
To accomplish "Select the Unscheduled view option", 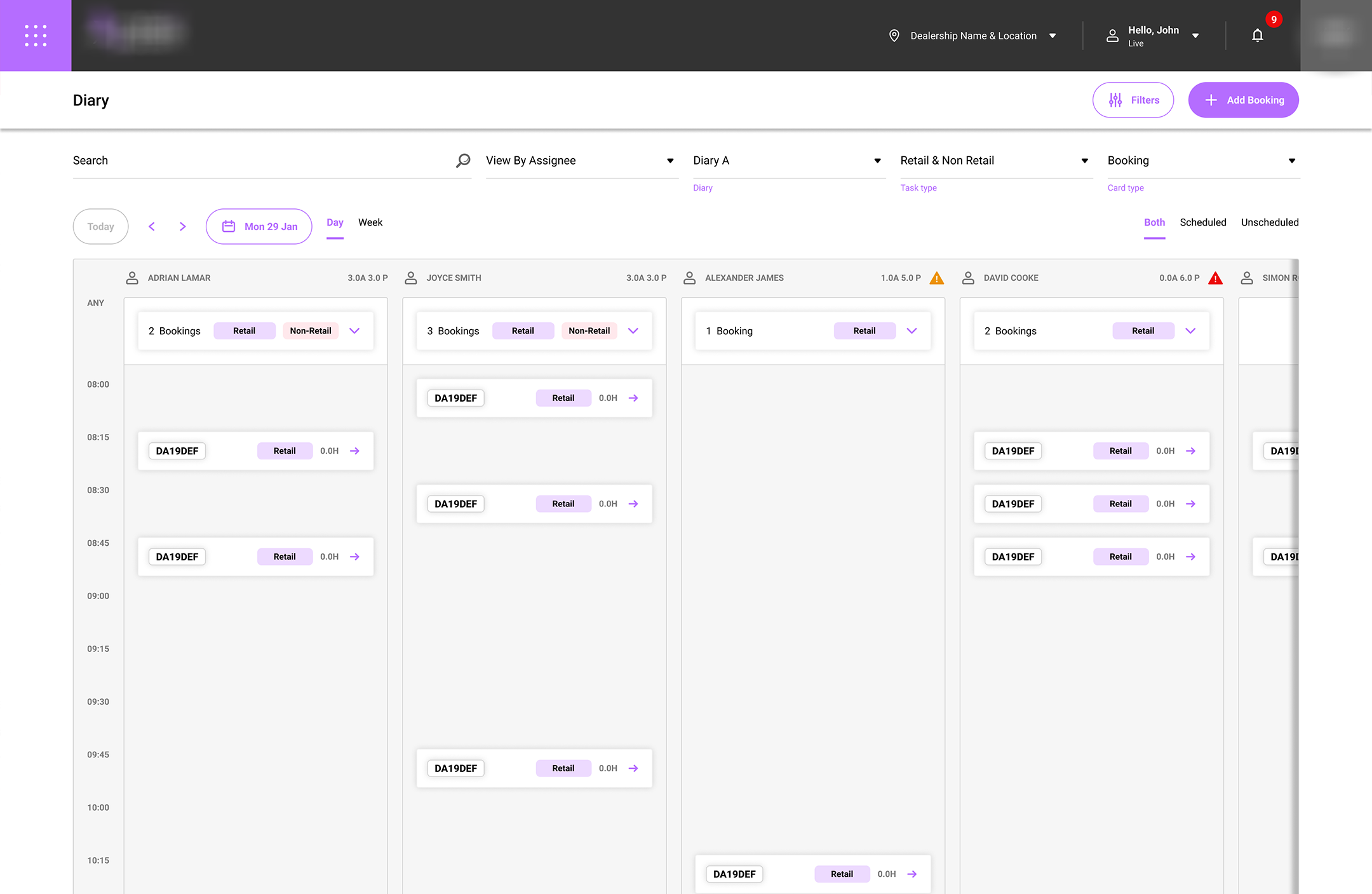I will pyautogui.click(x=1269, y=222).
